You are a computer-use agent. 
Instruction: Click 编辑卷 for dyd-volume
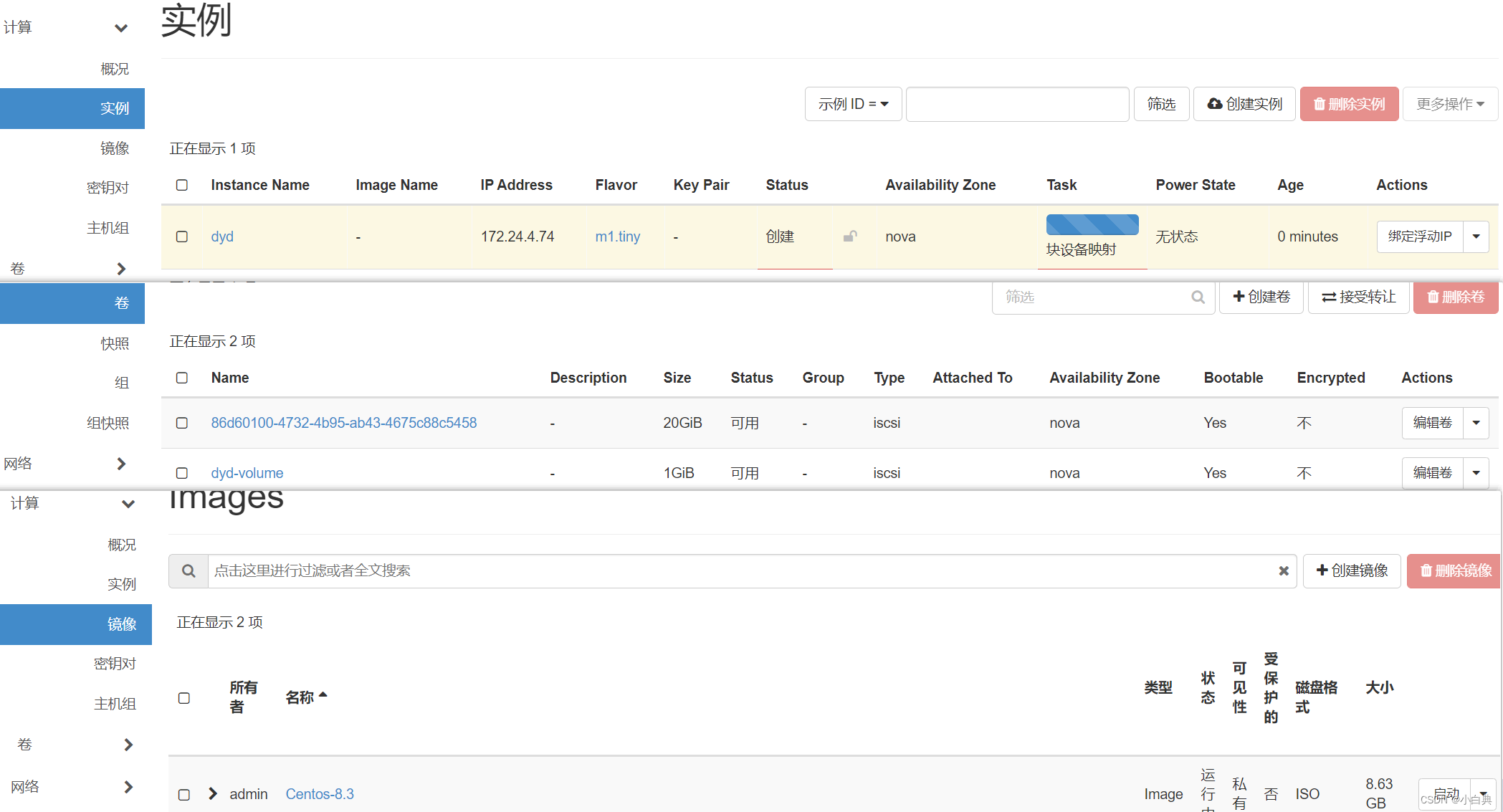(x=1432, y=473)
